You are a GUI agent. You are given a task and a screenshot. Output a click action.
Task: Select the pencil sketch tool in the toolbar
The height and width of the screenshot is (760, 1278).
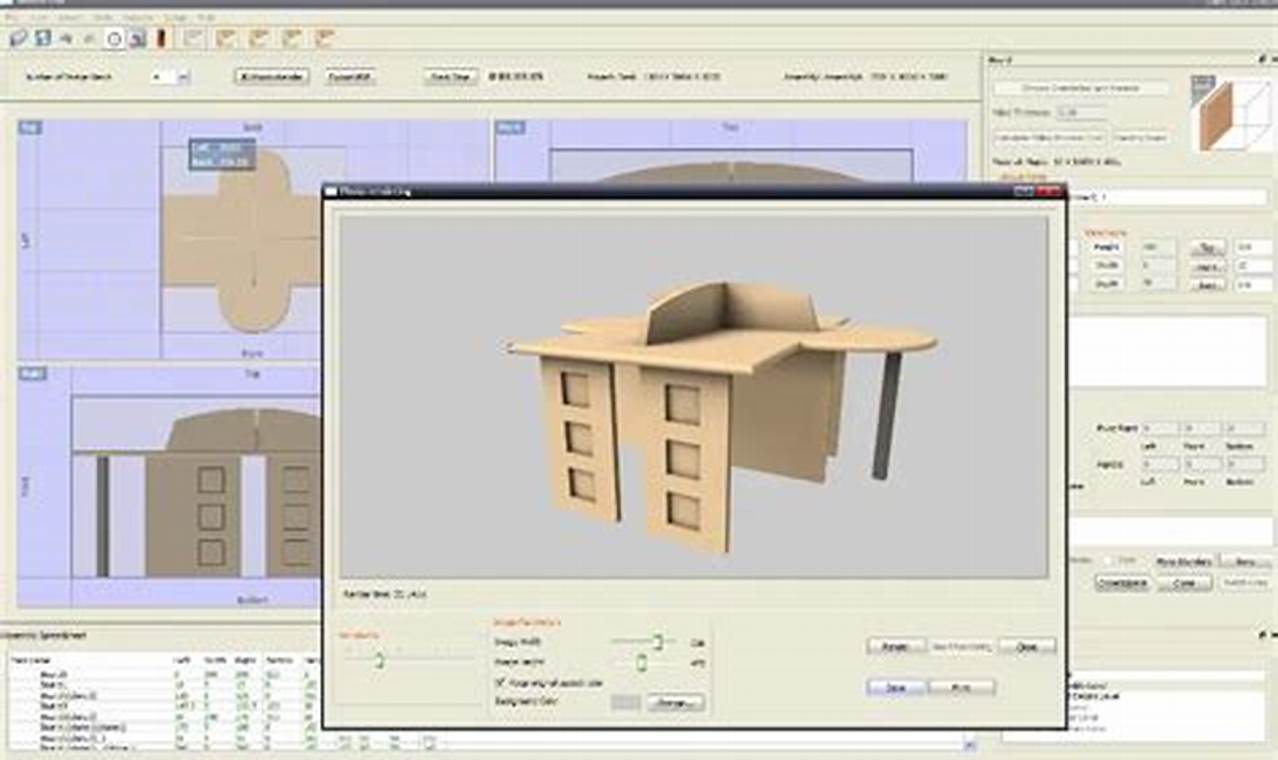click(x=16, y=38)
